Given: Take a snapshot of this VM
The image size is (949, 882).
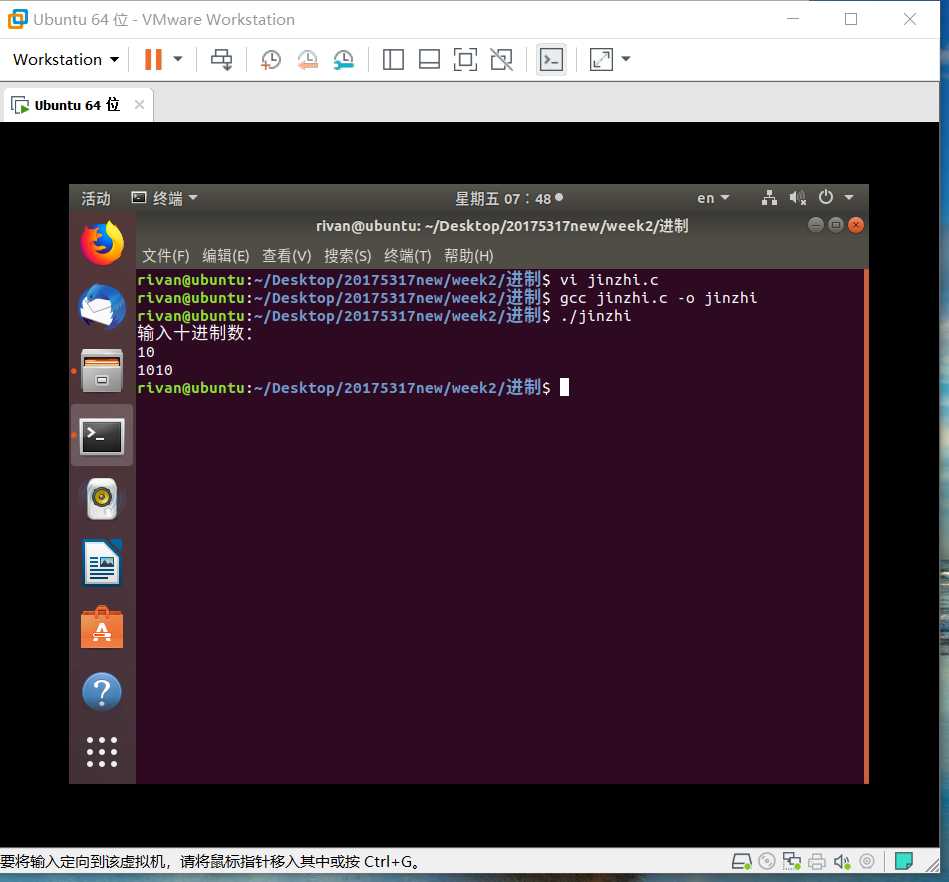Looking at the screenshot, I should pos(271,59).
